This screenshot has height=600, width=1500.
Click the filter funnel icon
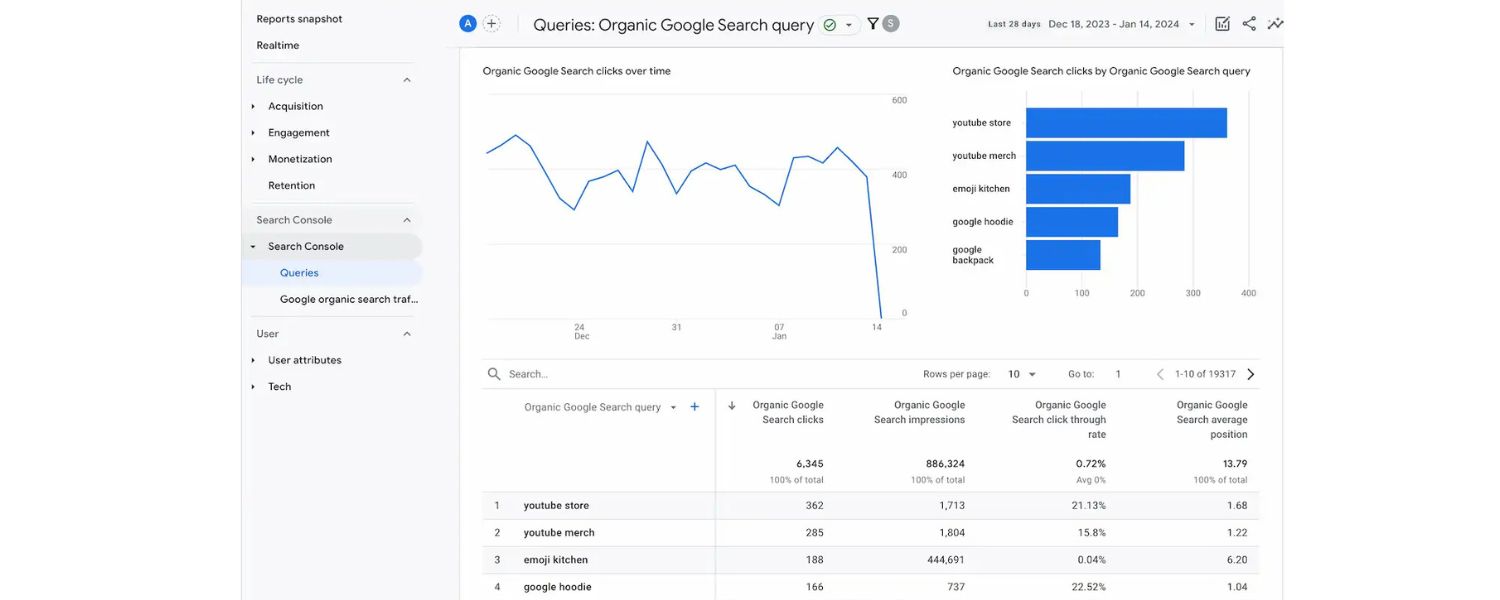(x=871, y=23)
